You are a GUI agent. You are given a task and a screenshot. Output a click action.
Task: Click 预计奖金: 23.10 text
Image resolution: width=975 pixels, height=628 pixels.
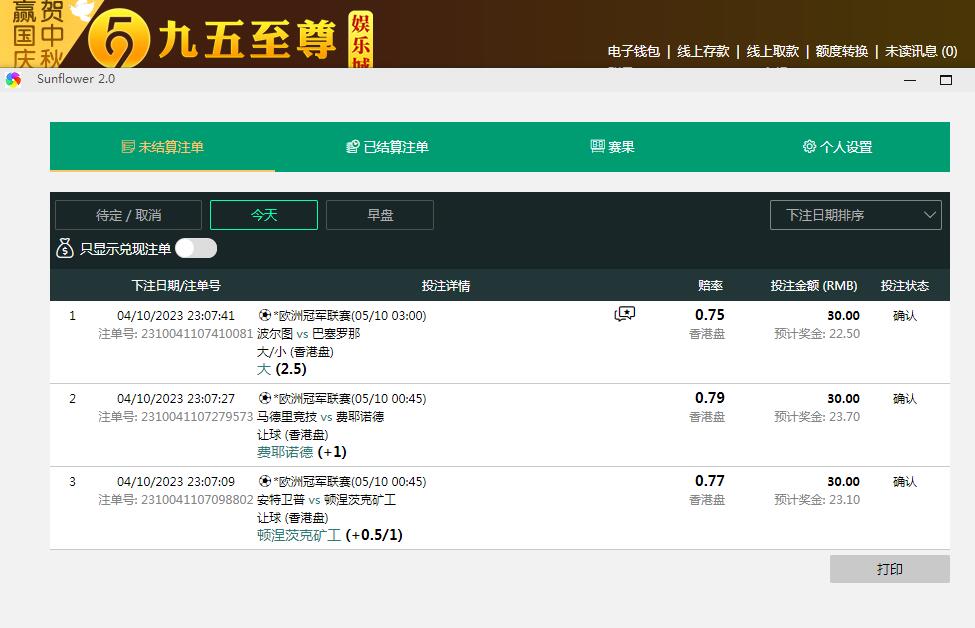(x=817, y=500)
